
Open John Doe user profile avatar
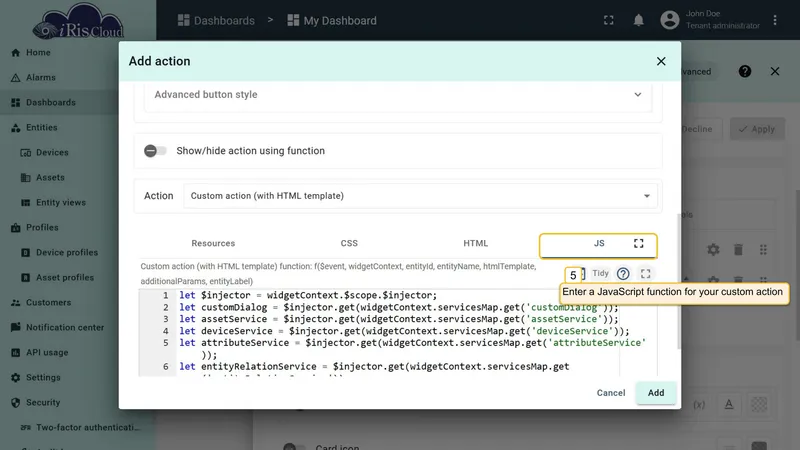point(669,20)
